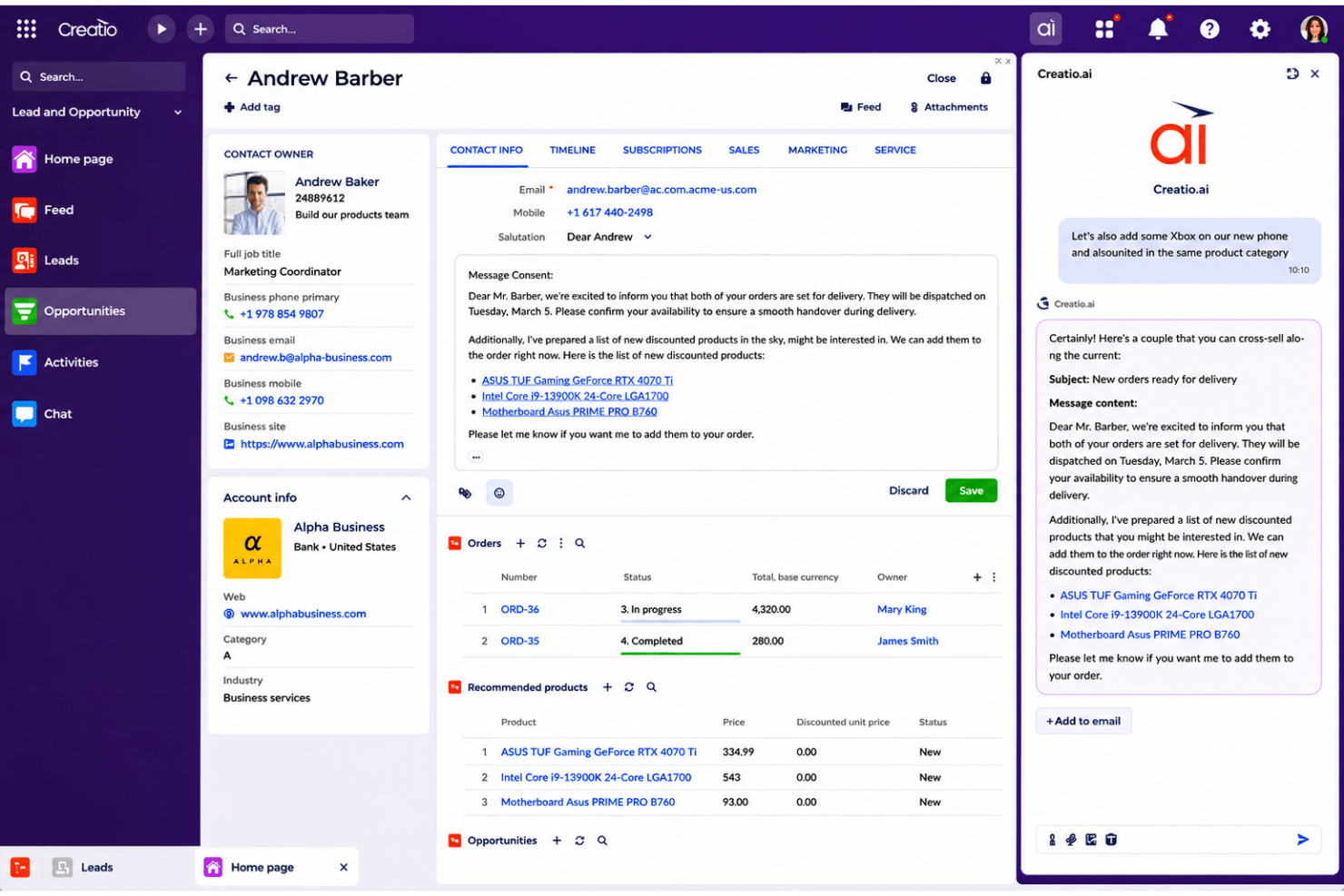Open Attachments
Viewport: 1344px width, 896px height.
[948, 107]
